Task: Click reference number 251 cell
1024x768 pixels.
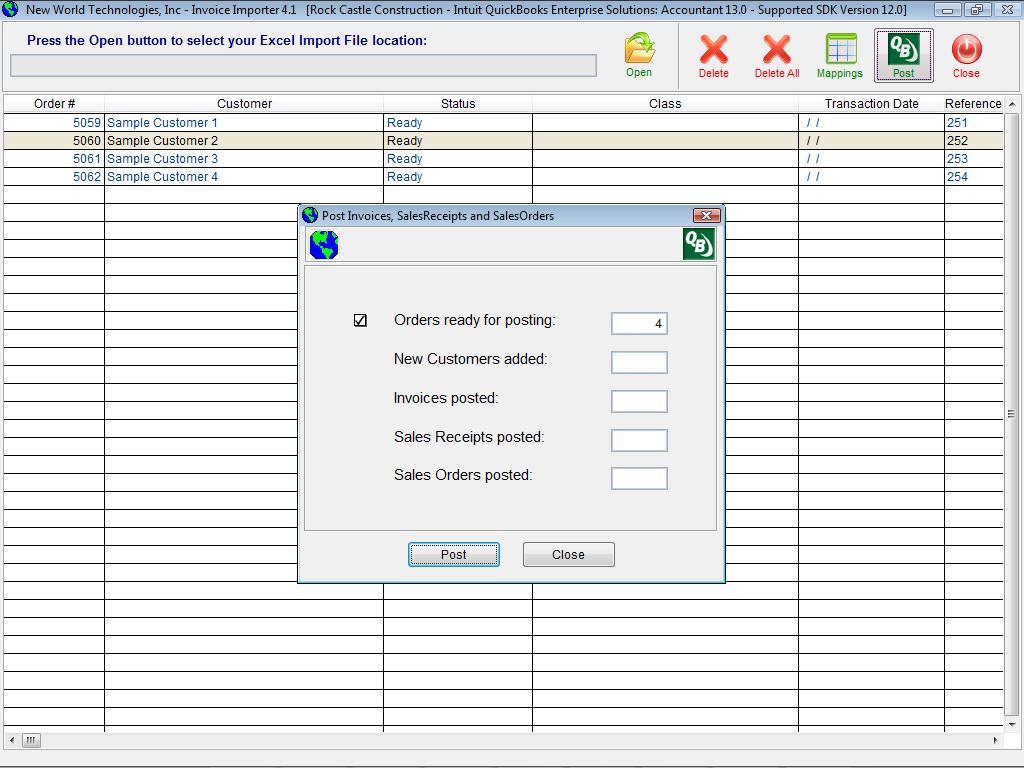Action: pos(974,123)
